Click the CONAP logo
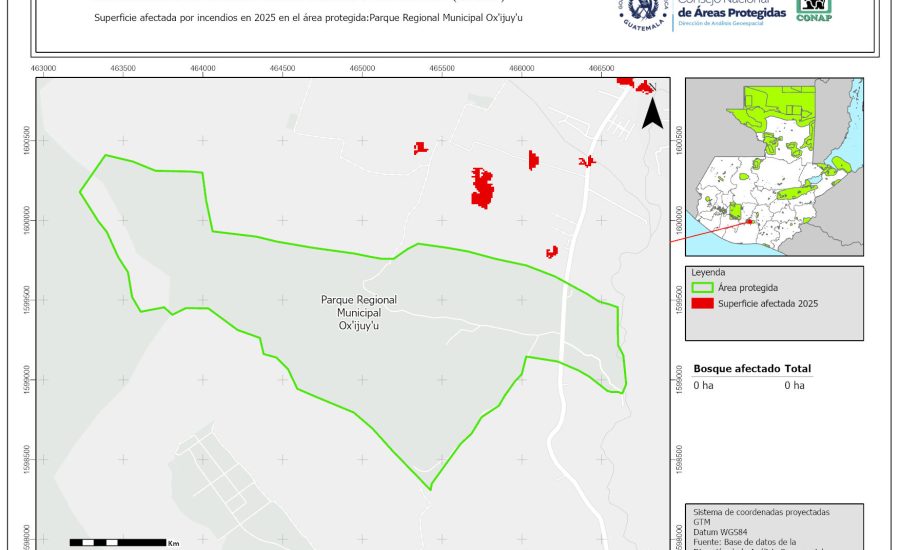The width and height of the screenshot is (900, 550). pyautogui.click(x=813, y=9)
